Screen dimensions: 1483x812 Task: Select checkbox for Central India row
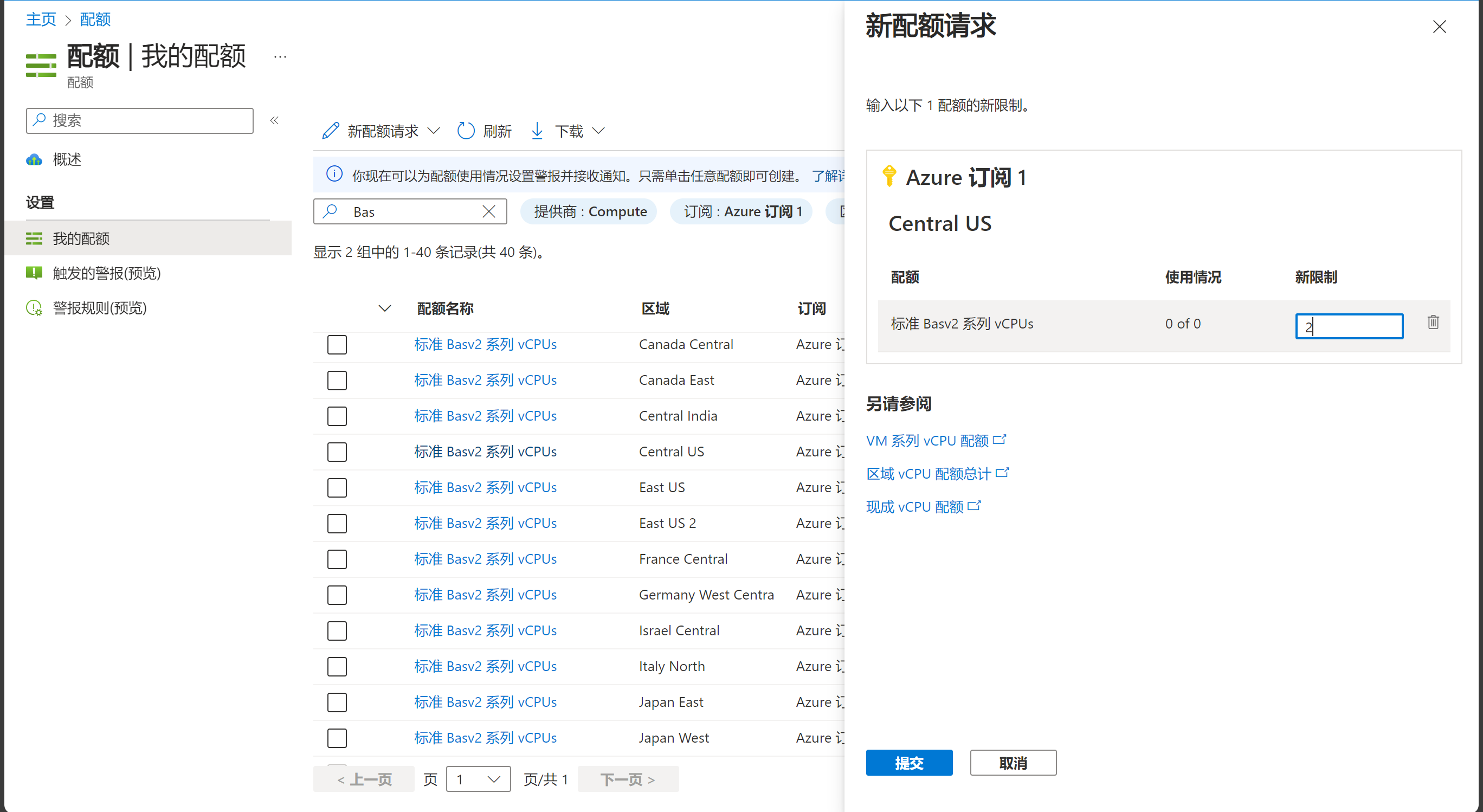pyautogui.click(x=337, y=416)
